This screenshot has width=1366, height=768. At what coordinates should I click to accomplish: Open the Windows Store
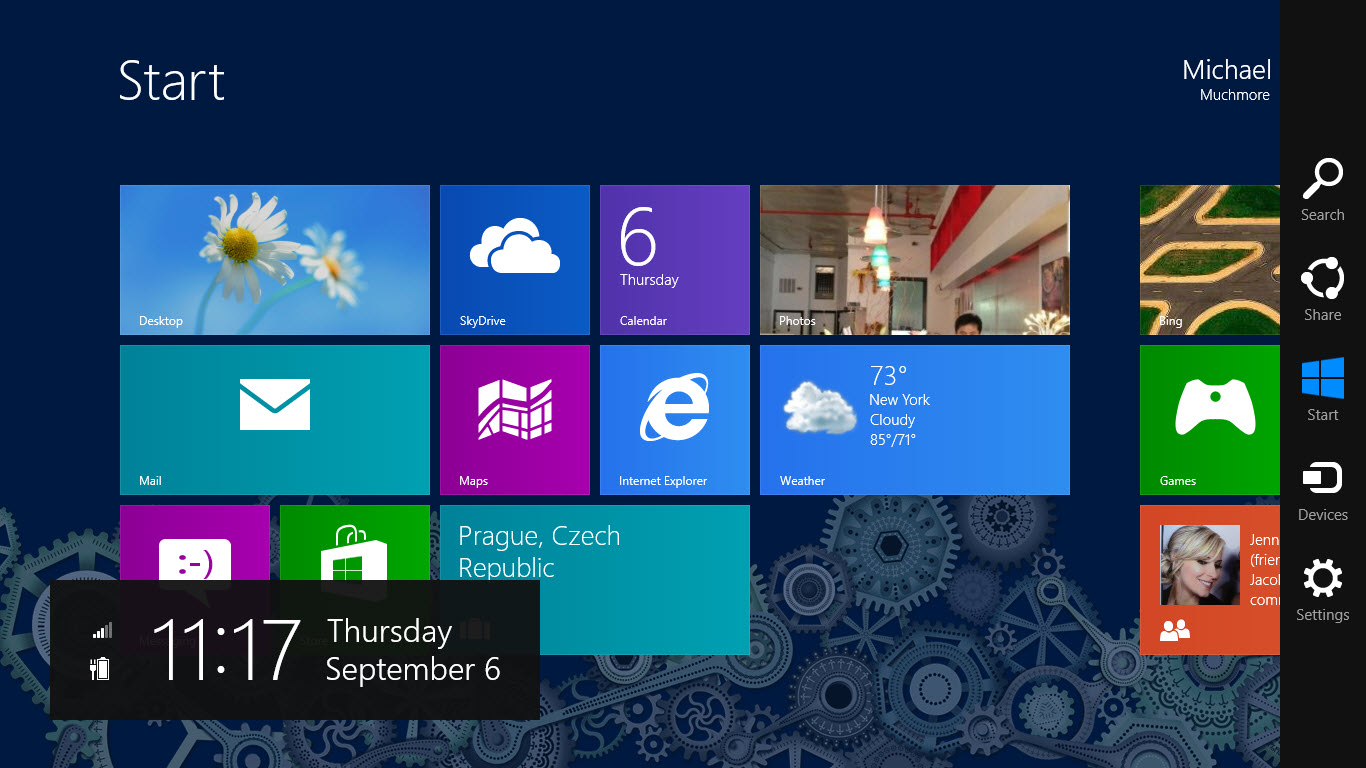[355, 545]
